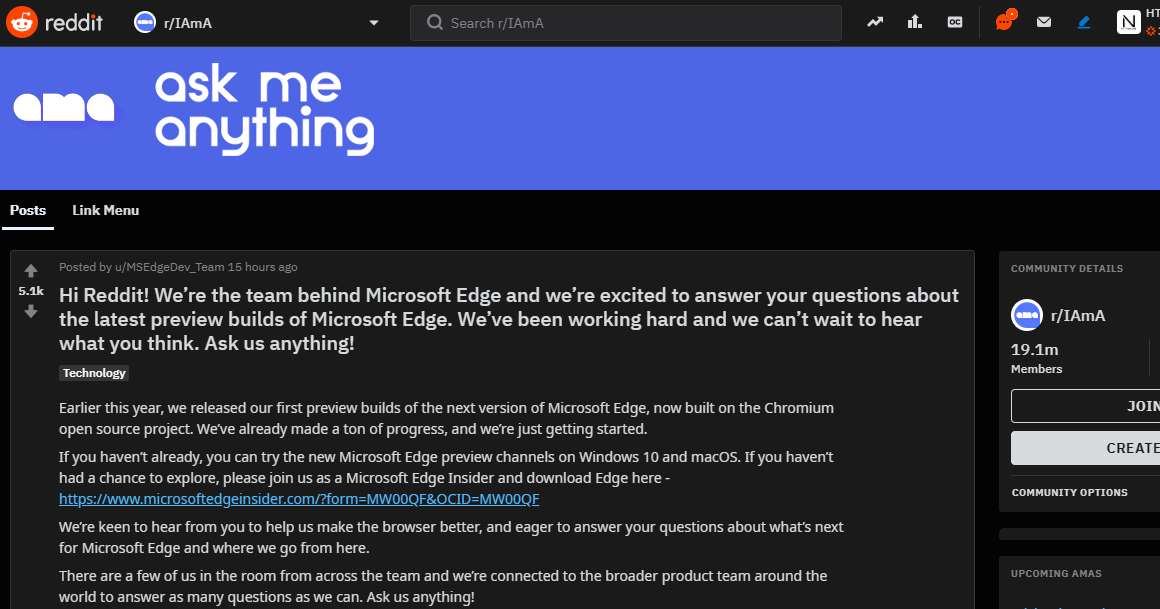Viewport: 1160px width, 609px height.
Task: Expand the r/IAmA community dropdown
Action: point(374,22)
